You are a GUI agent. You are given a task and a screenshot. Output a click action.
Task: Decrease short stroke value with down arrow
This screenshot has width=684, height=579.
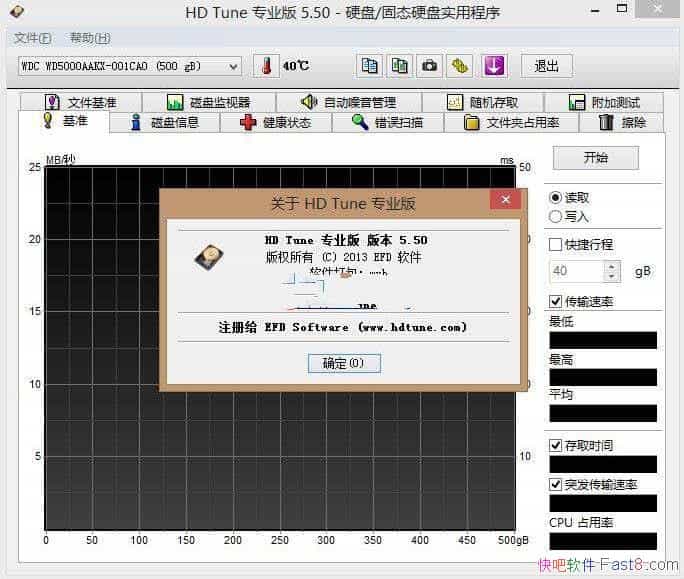coord(612,276)
